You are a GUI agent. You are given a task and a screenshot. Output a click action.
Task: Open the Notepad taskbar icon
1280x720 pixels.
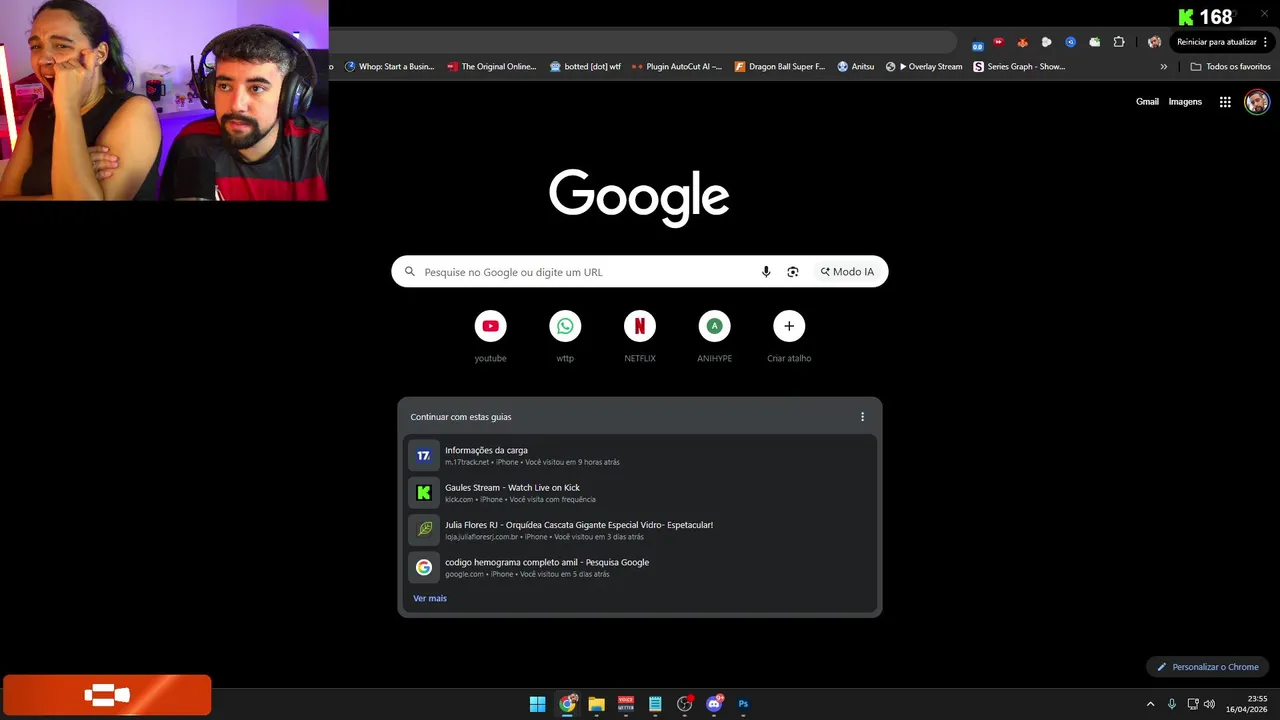(x=655, y=704)
